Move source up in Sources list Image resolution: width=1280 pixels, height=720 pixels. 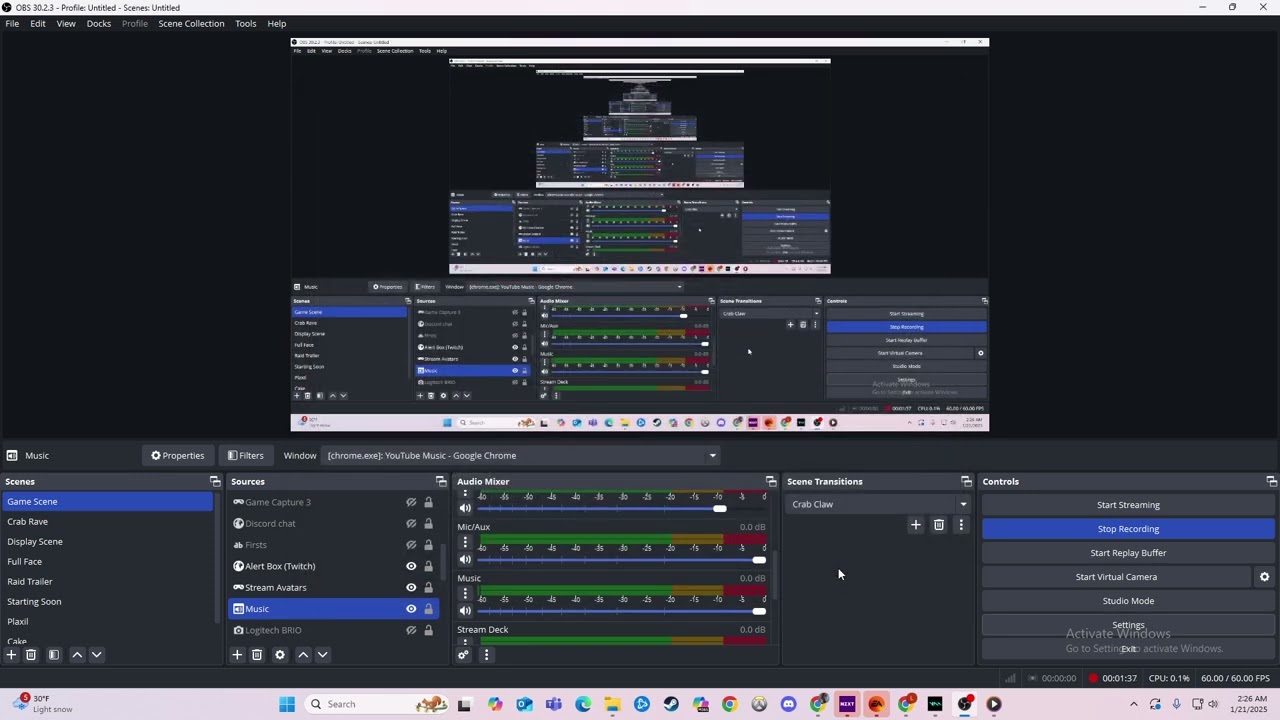coord(303,655)
